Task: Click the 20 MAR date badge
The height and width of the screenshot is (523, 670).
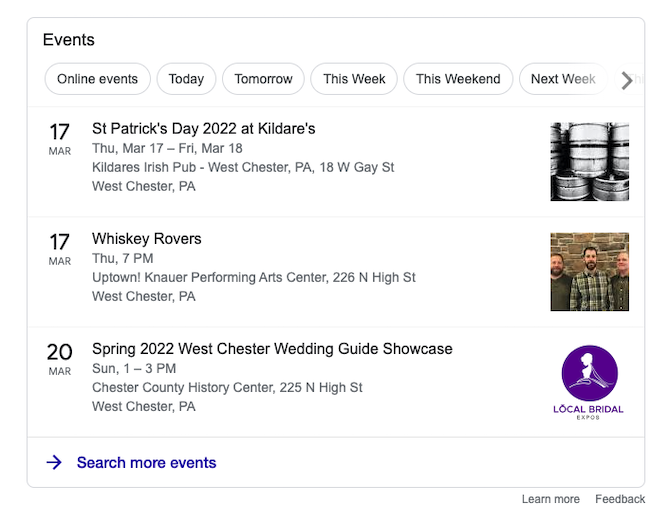Action: click(60, 359)
